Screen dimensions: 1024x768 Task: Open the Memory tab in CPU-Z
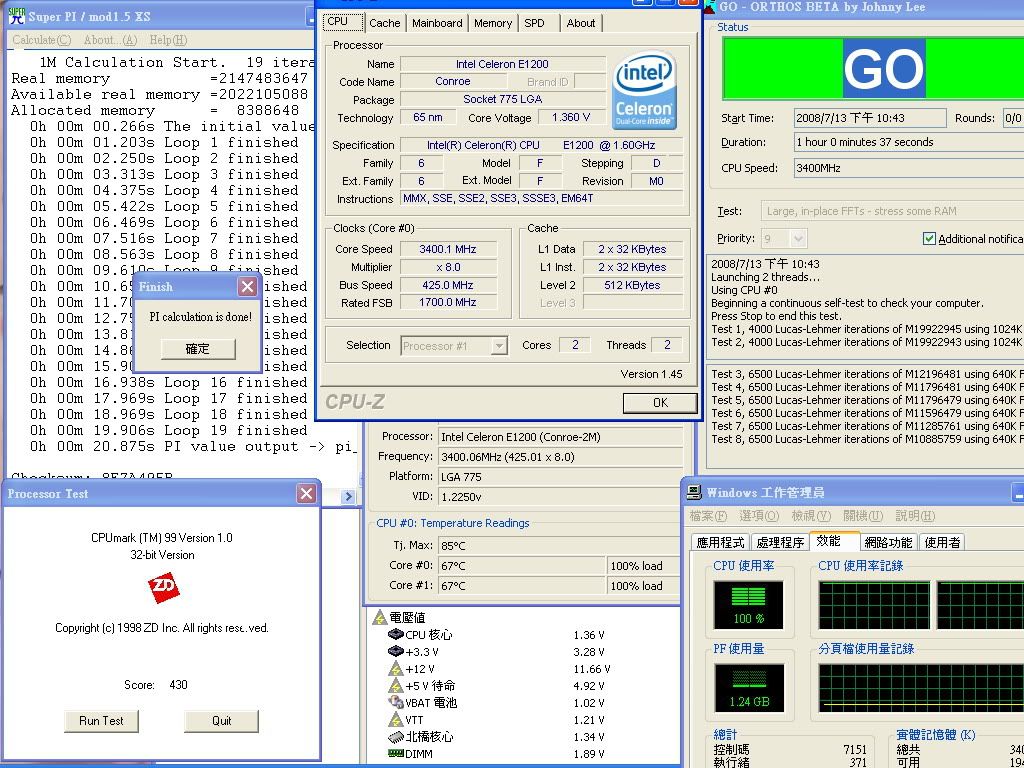click(492, 23)
